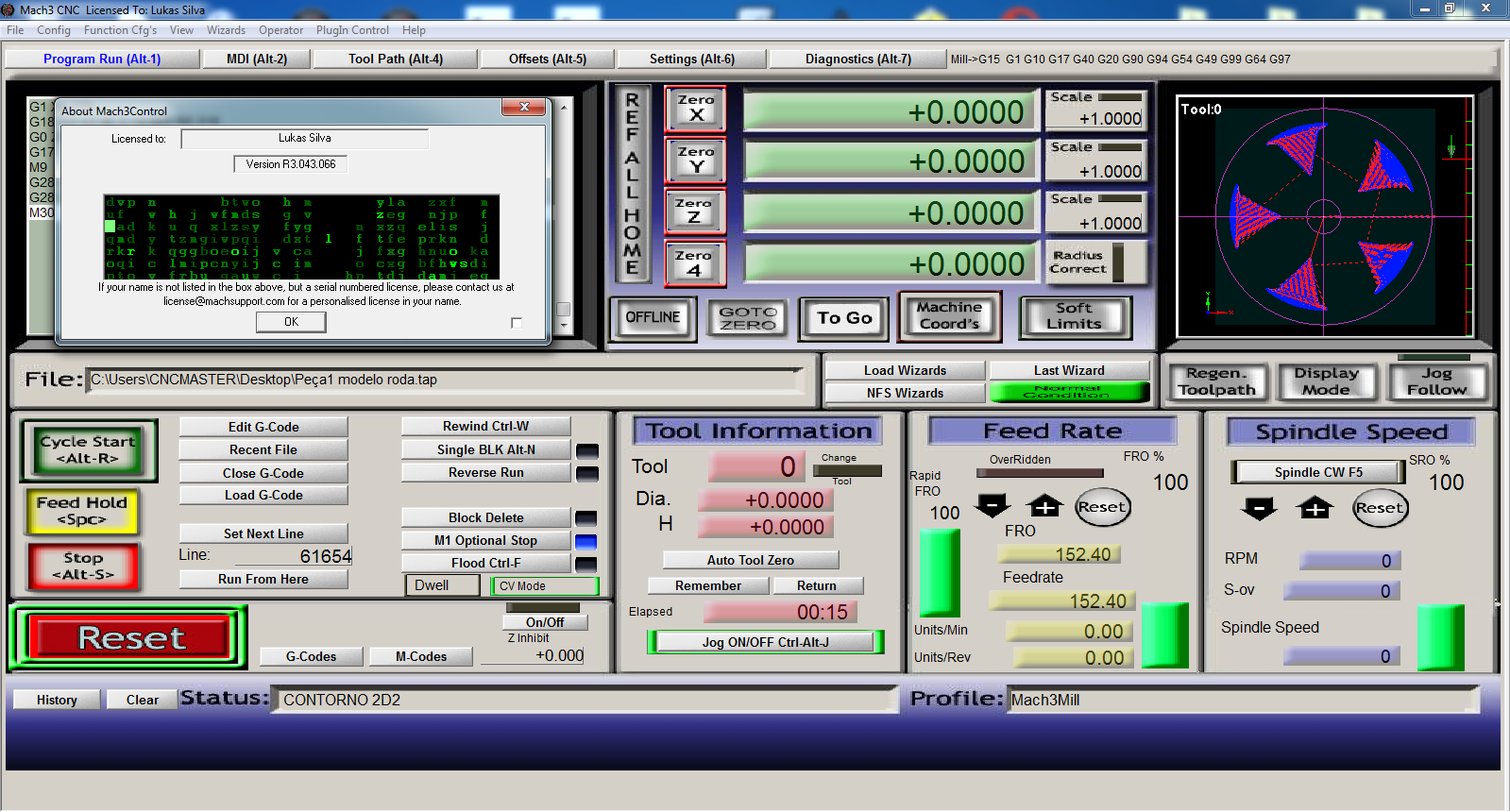Toggle Spindle CW F5
1510x812 pixels.
pos(1318,472)
